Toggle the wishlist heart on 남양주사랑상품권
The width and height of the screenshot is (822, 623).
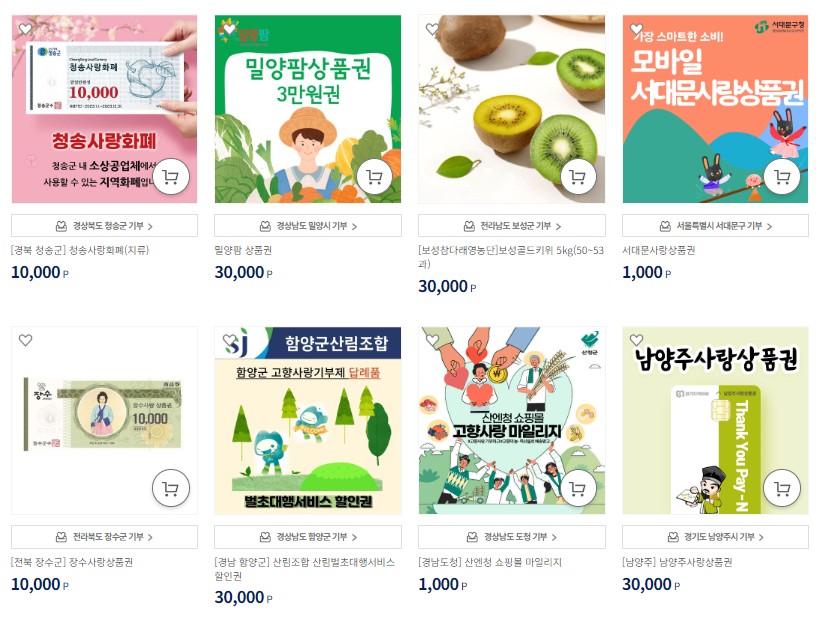pos(636,340)
